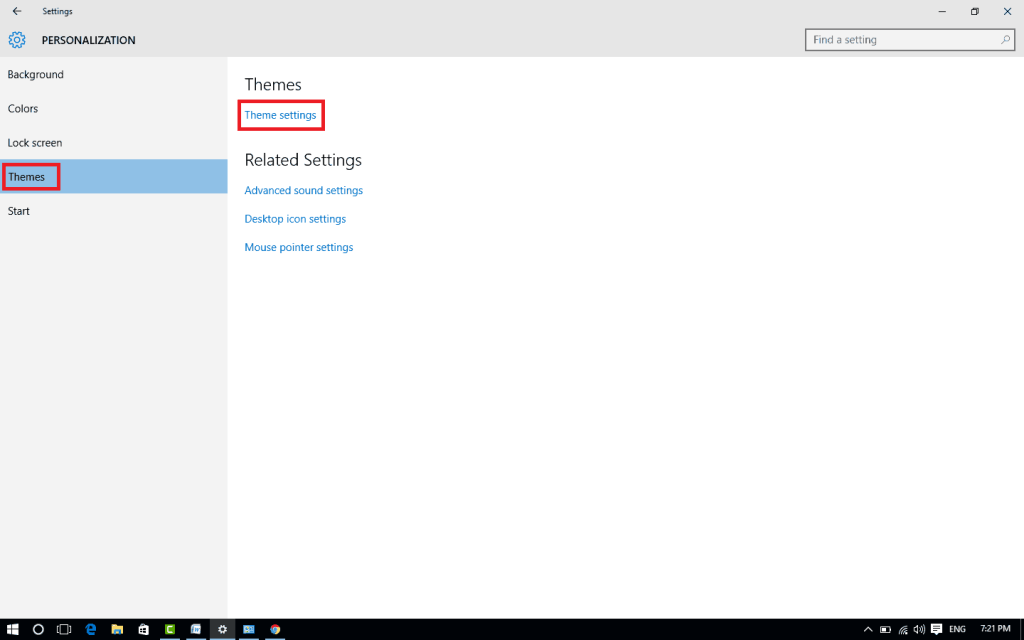Expand hidden icons with the tray chevron
The width and height of the screenshot is (1024, 640).
(x=869, y=629)
